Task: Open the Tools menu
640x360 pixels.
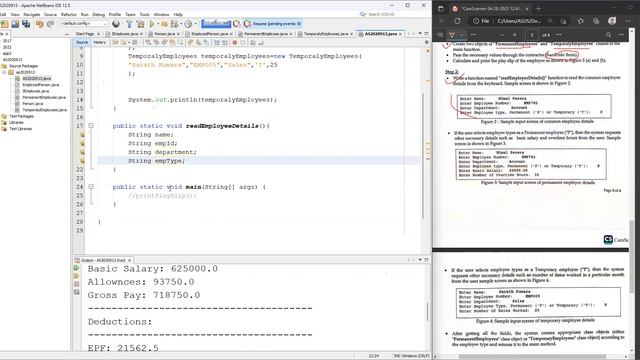Action: [x=144, y=14]
